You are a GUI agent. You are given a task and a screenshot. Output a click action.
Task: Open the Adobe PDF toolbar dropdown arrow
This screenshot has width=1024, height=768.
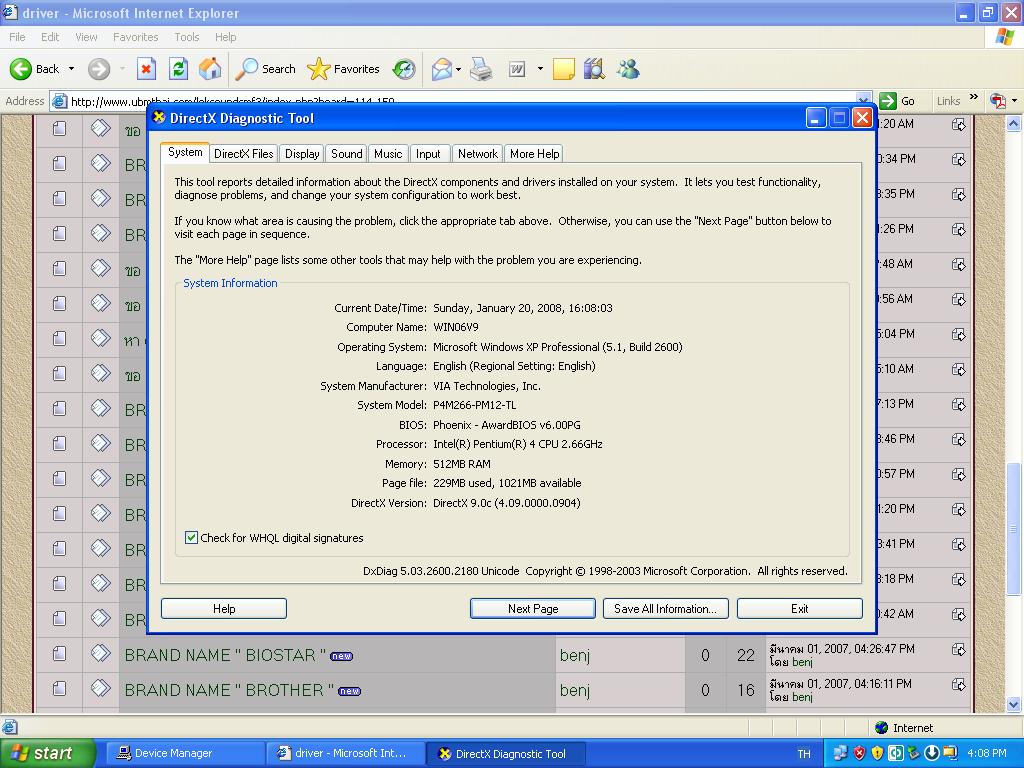(x=1014, y=101)
